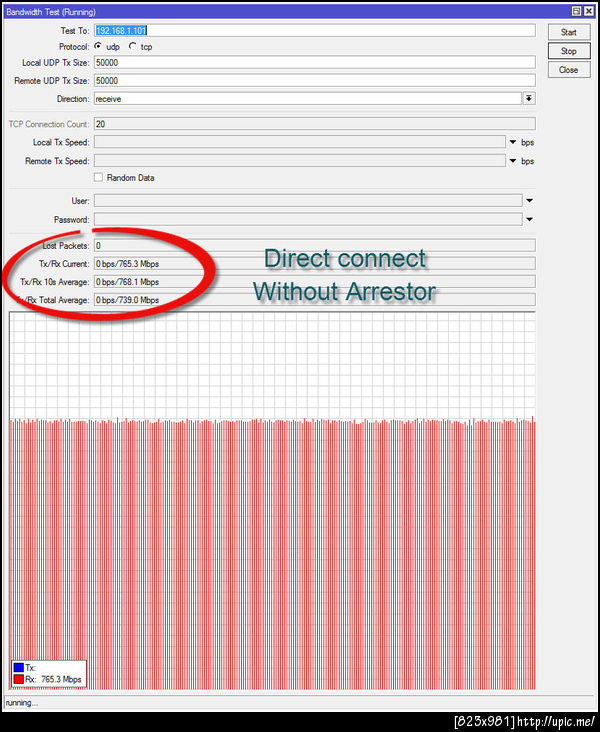Click the User input field
Image resolution: width=600 pixels, height=732 pixels.
pos(308,201)
